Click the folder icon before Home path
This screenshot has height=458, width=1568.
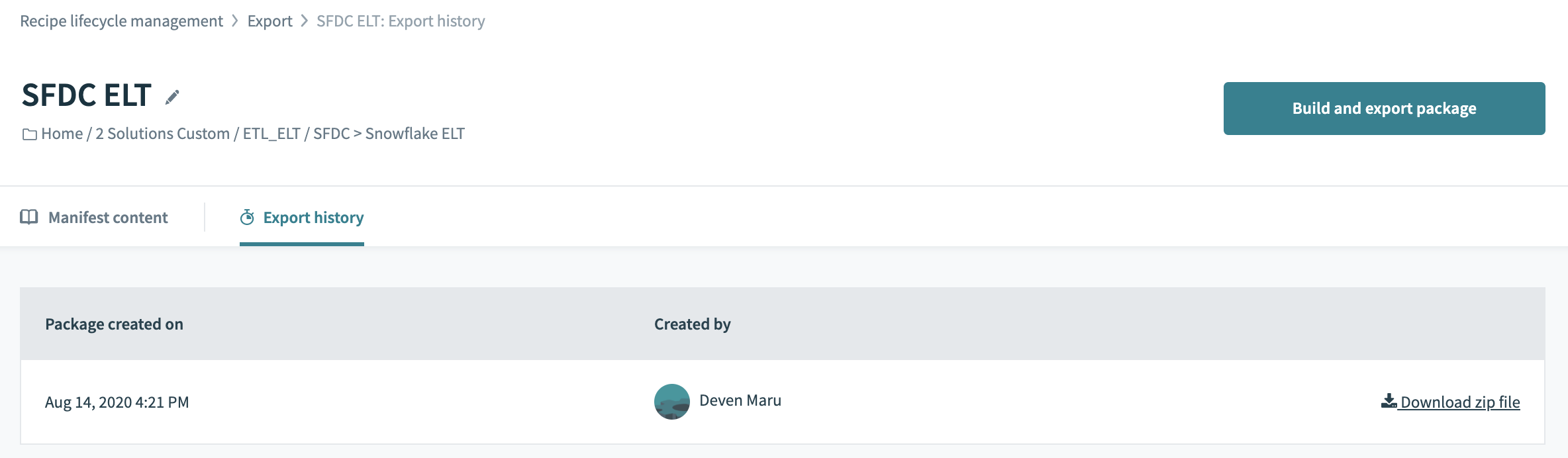pos(29,134)
